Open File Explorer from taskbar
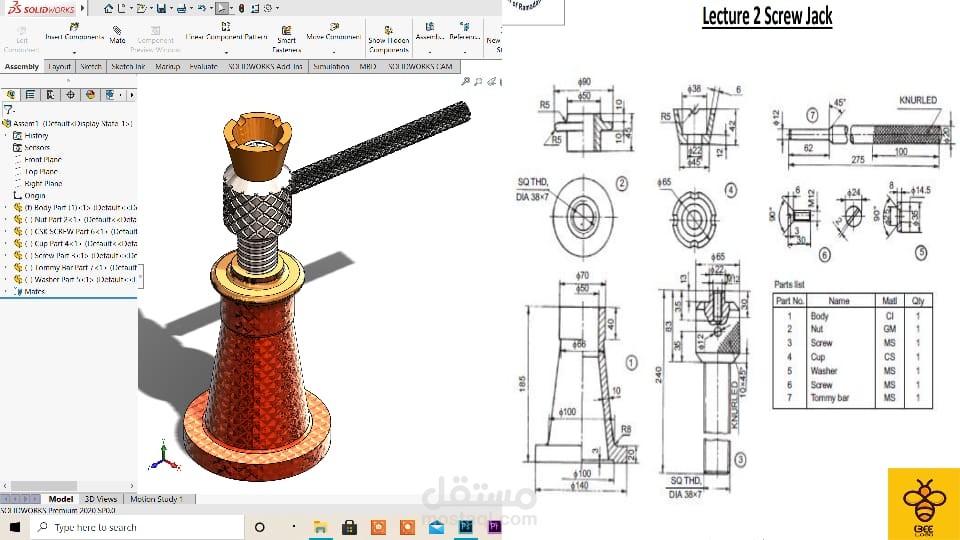 coord(320,527)
